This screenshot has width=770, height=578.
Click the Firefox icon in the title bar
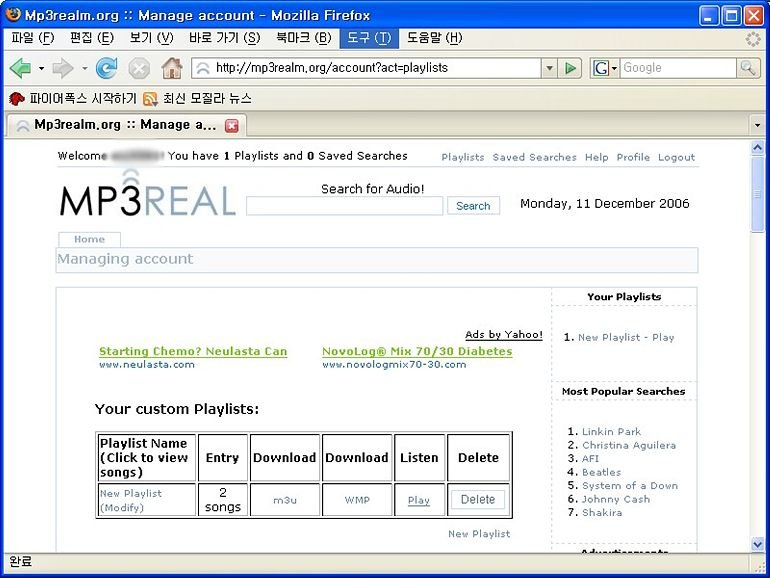pyautogui.click(x=13, y=14)
